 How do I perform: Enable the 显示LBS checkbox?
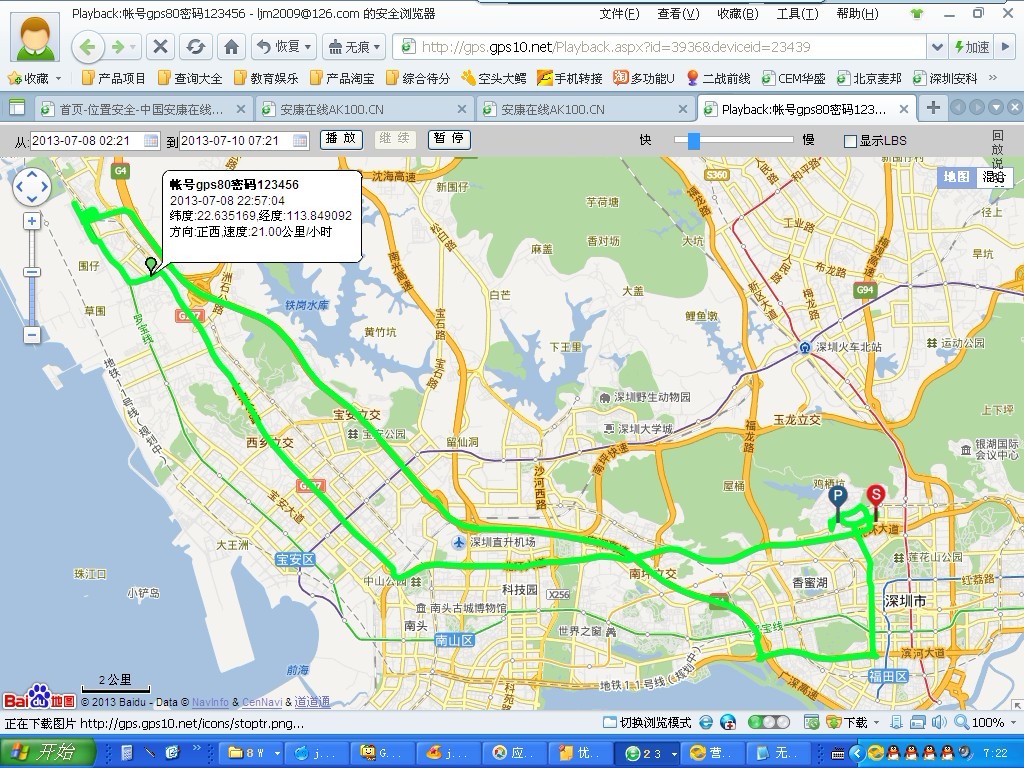tap(851, 141)
